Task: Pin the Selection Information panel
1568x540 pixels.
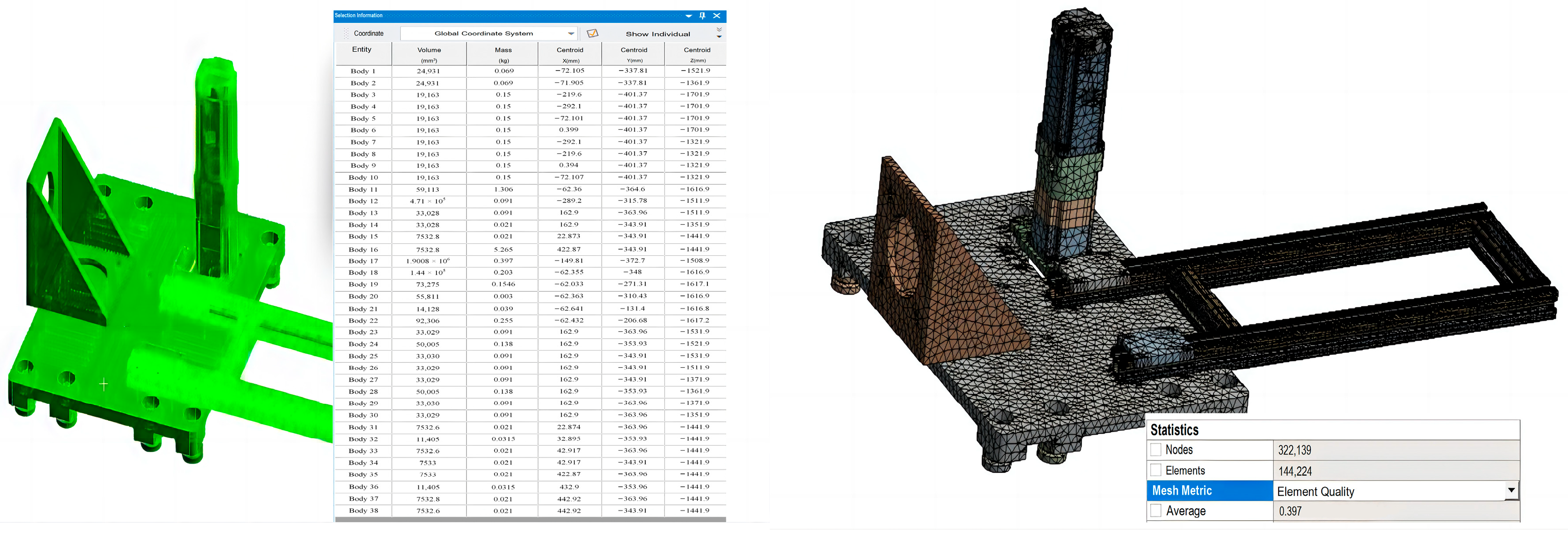Action: click(702, 16)
